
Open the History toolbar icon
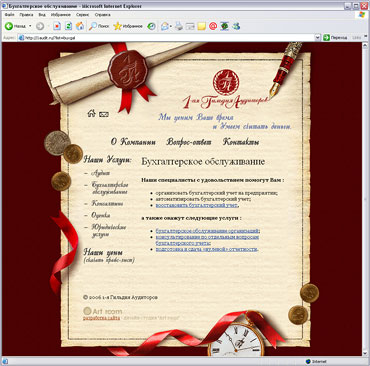pyautogui.click(x=151, y=26)
